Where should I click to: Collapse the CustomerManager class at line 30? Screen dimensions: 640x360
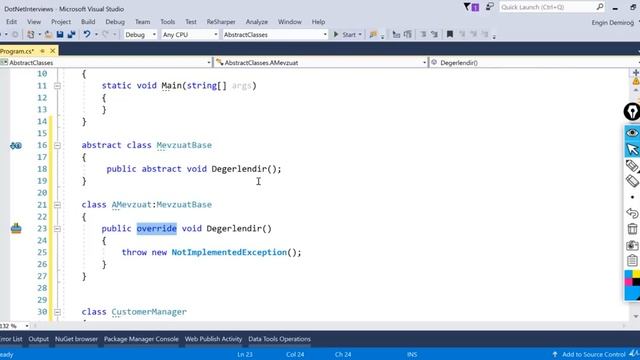[x=57, y=312]
